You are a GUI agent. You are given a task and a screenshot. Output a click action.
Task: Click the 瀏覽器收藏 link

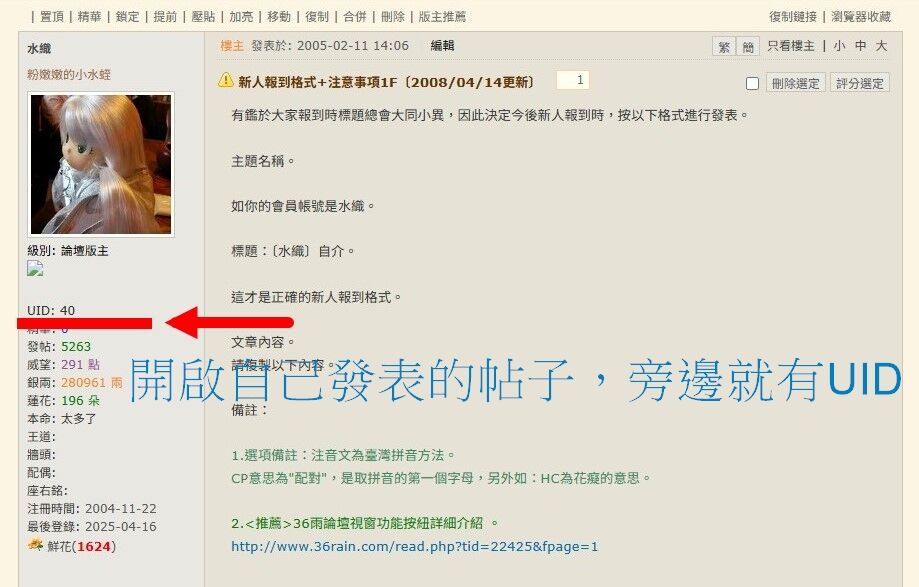pyautogui.click(x=861, y=16)
